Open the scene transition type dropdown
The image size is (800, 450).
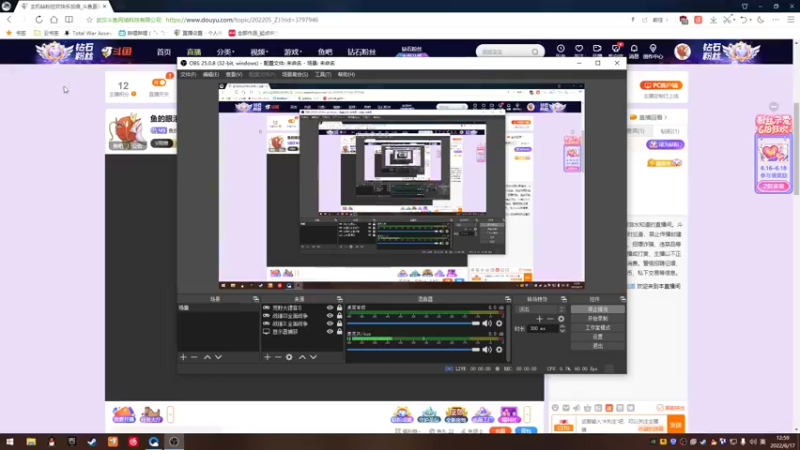pos(541,309)
